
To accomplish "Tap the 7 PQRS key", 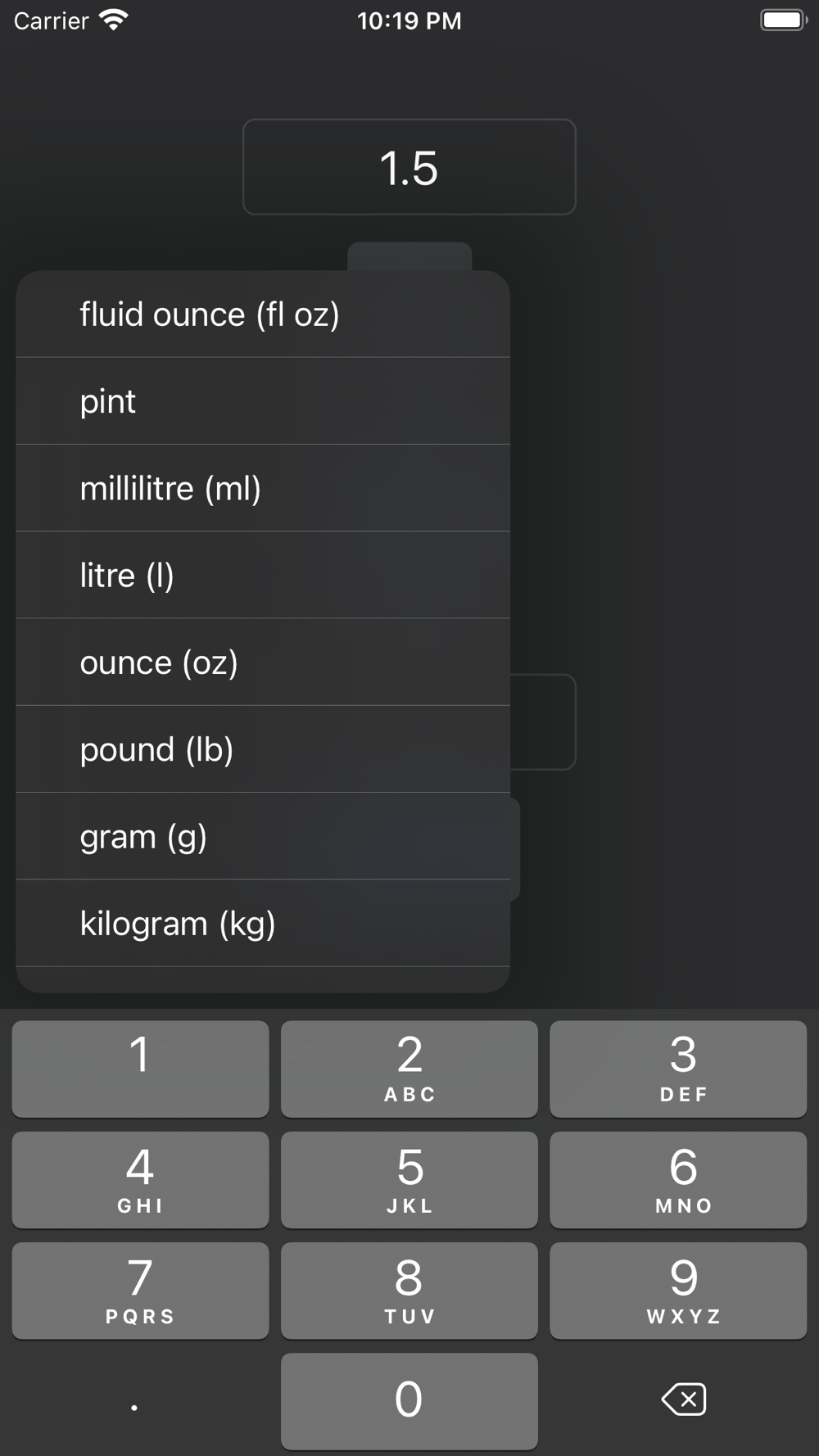I will tap(140, 1291).
